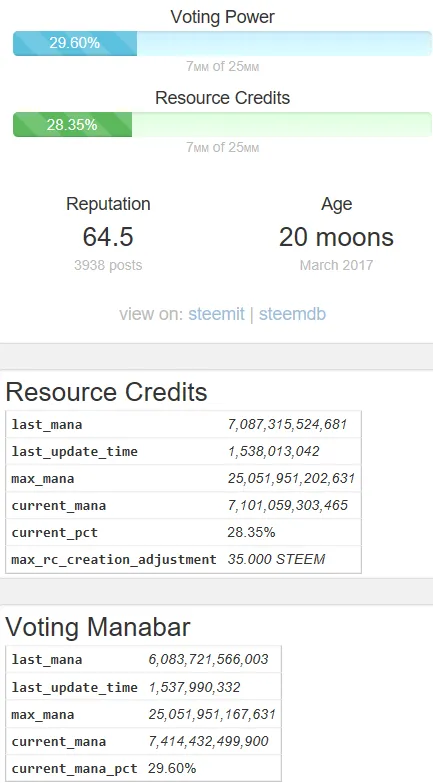Screen dimensions: 433x783
Task: Click the Resource Credits progress bar
Action: coord(222,124)
